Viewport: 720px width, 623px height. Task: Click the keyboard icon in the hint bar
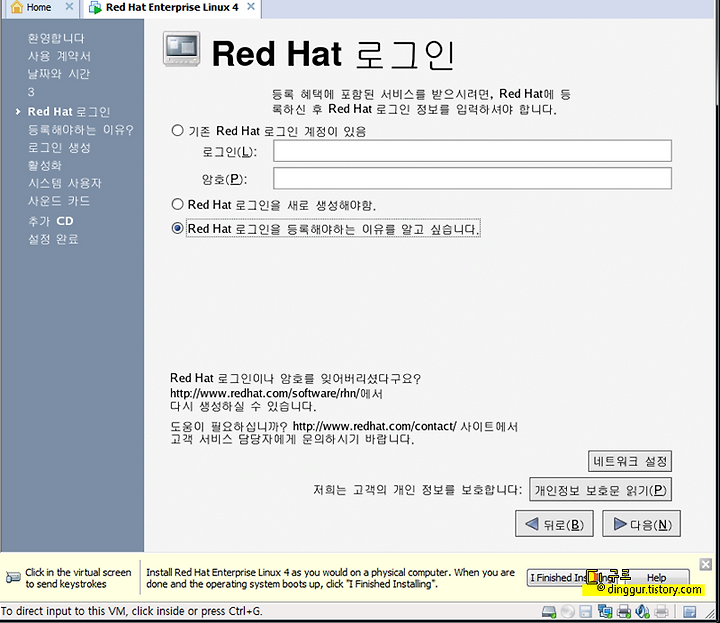13,578
